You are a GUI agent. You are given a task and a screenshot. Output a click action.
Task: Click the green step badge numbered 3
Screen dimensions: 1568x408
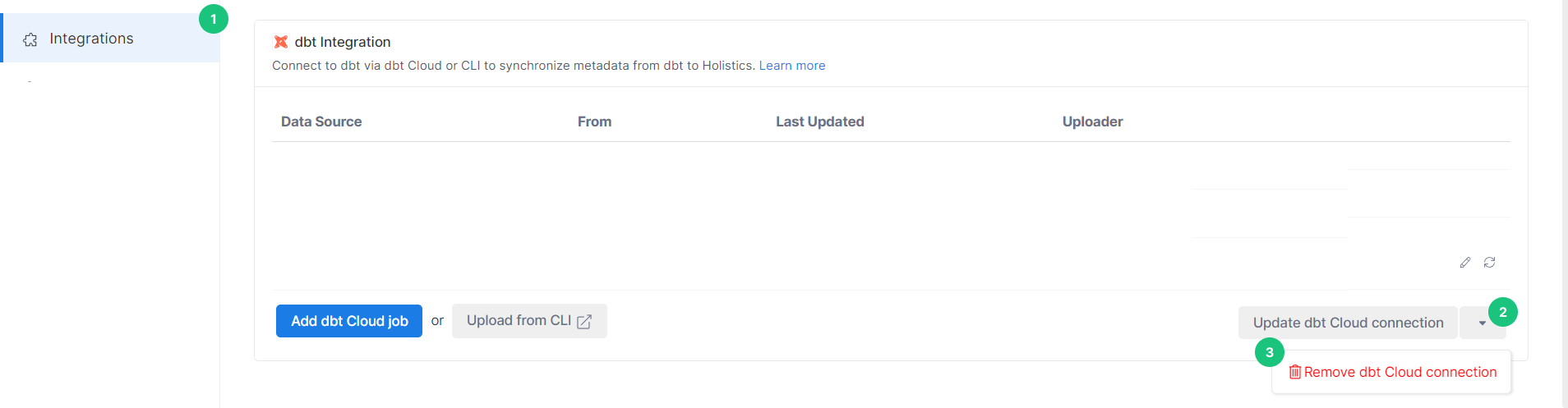1270,352
